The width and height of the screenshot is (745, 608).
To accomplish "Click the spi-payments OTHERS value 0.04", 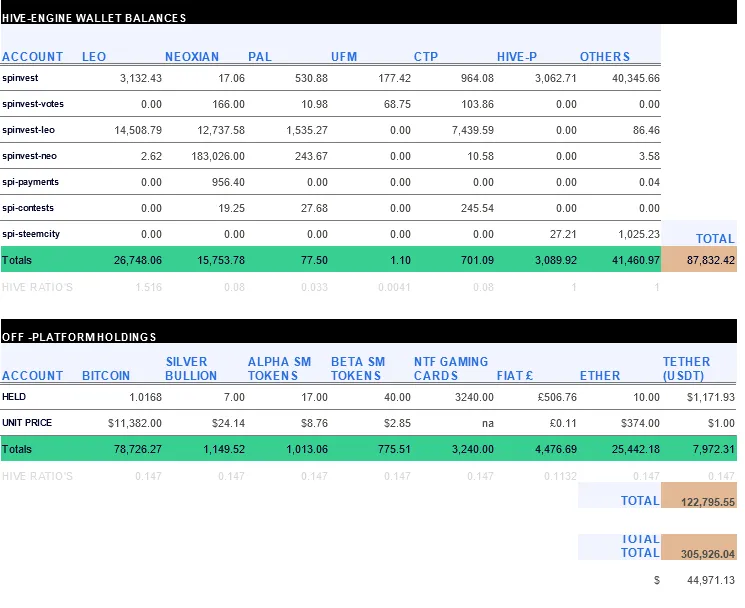I will pyautogui.click(x=649, y=182).
